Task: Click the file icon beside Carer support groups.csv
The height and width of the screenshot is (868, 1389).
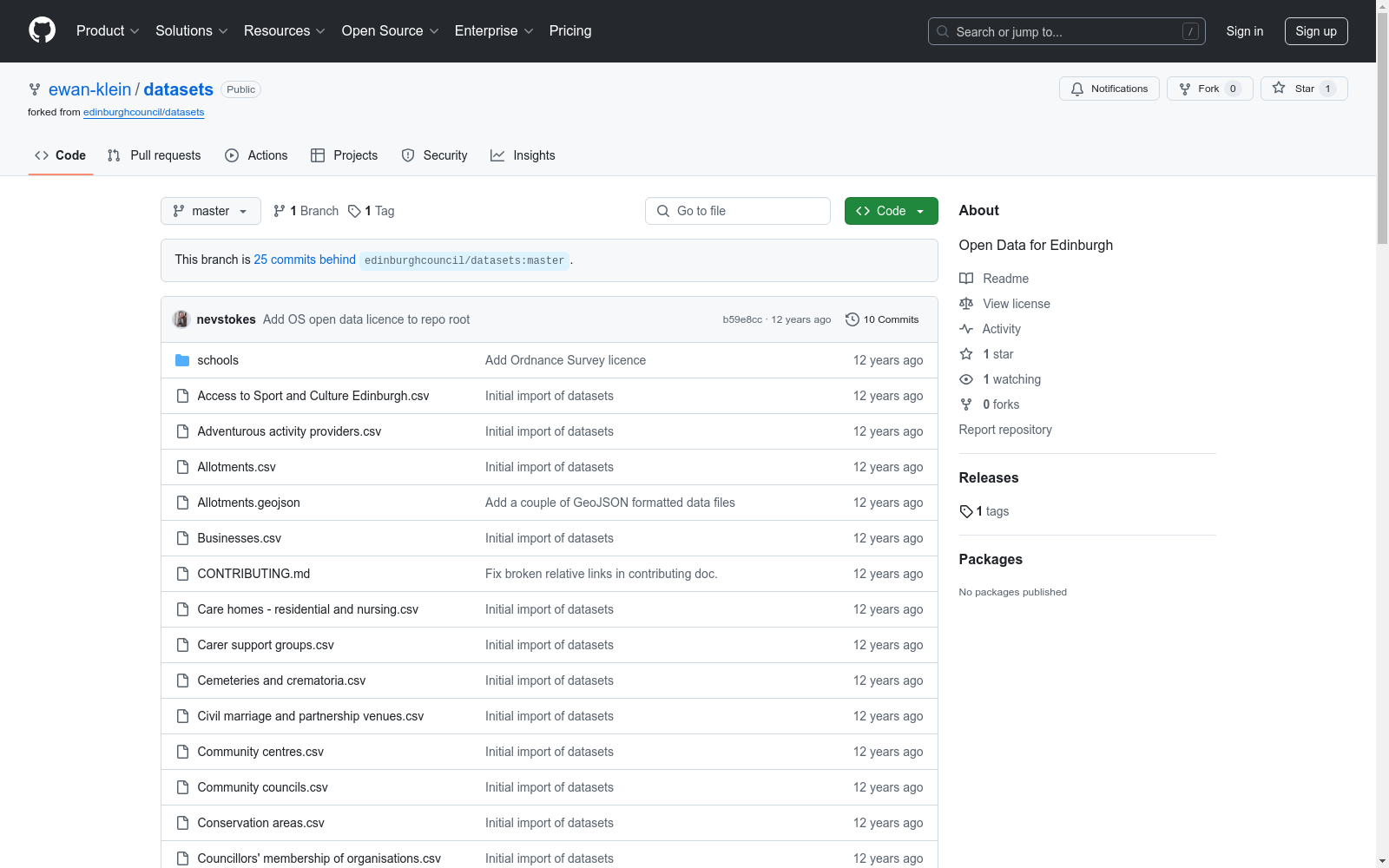Action: click(182, 645)
